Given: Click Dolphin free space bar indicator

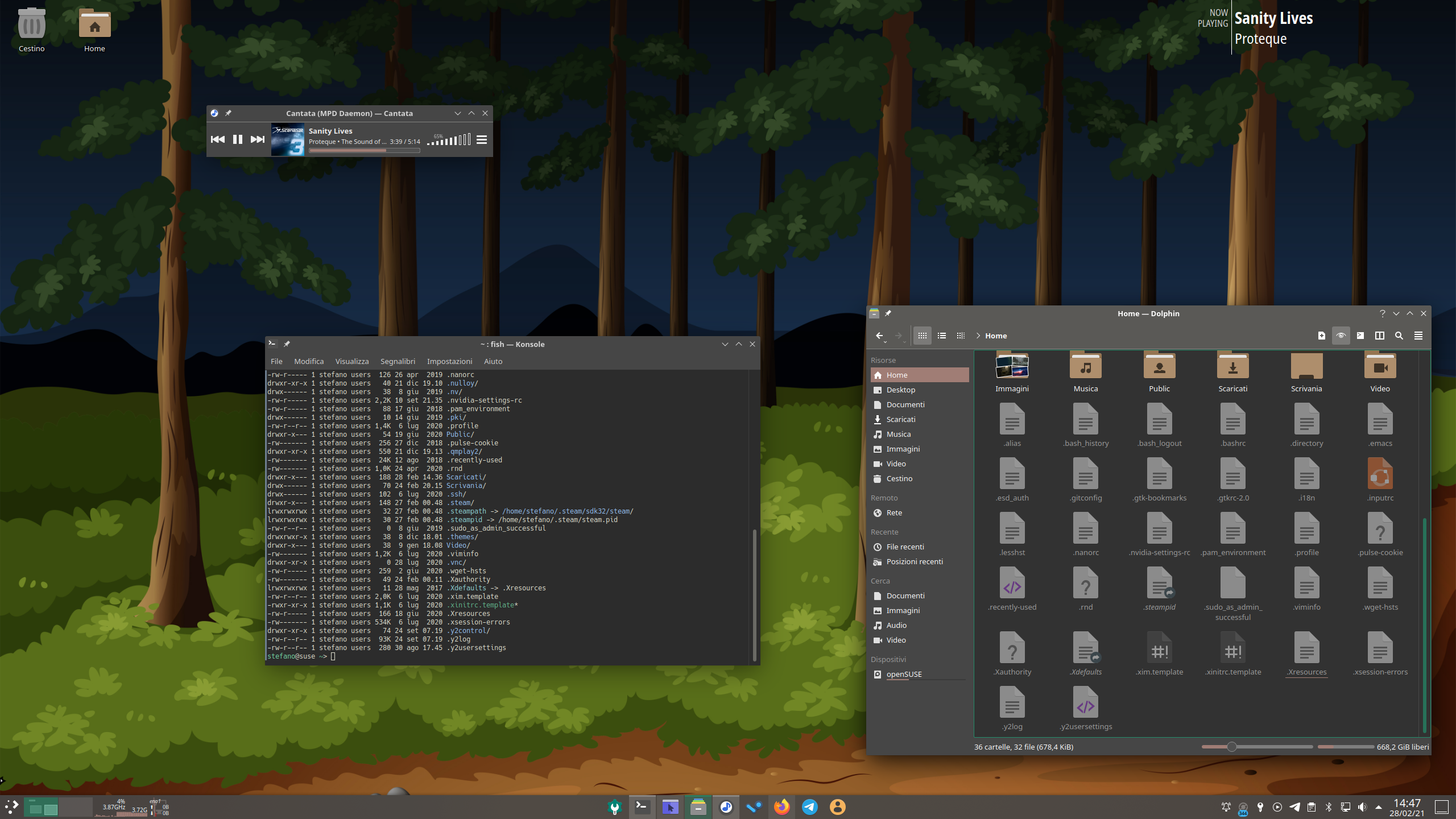Looking at the screenshot, I should [x=1346, y=747].
